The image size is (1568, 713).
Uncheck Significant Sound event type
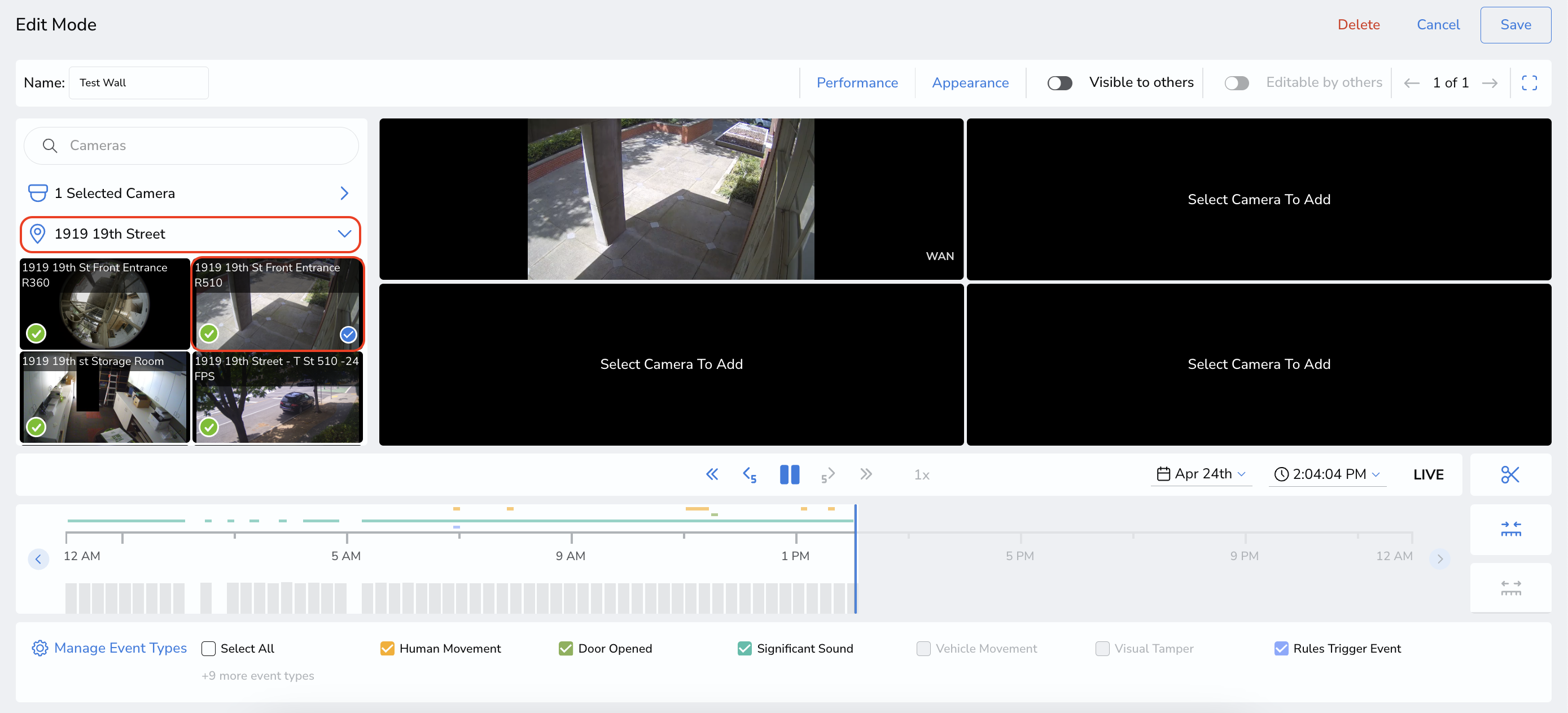click(744, 649)
